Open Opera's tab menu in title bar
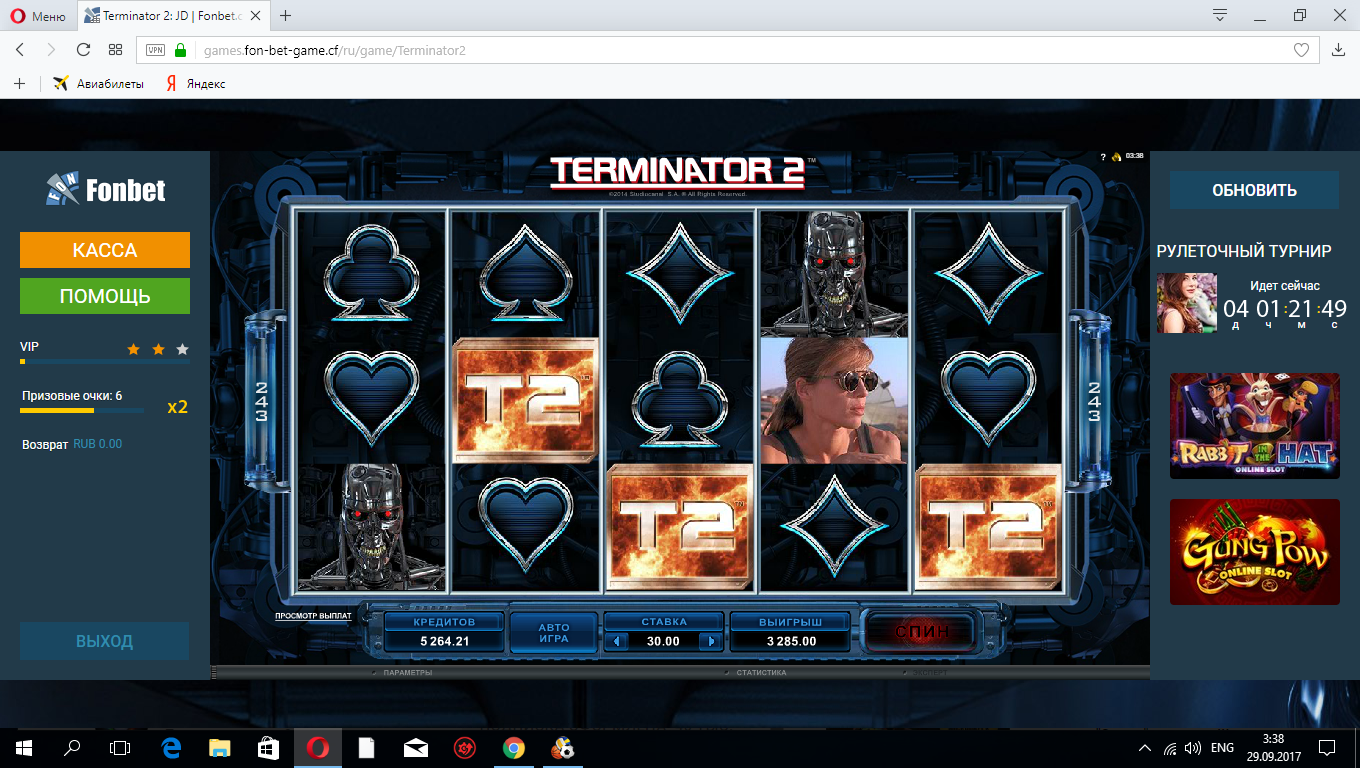 pyautogui.click(x=1220, y=15)
